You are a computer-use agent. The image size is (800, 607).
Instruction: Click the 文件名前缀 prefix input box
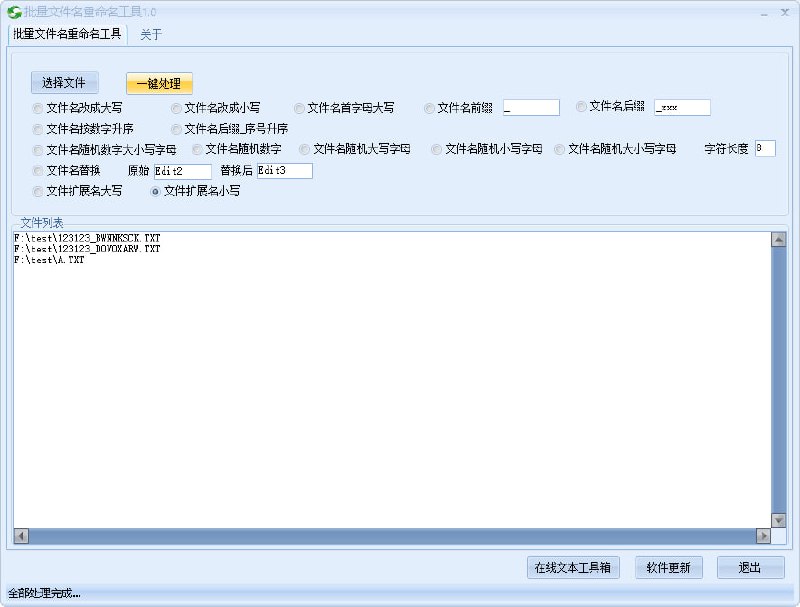coord(531,107)
